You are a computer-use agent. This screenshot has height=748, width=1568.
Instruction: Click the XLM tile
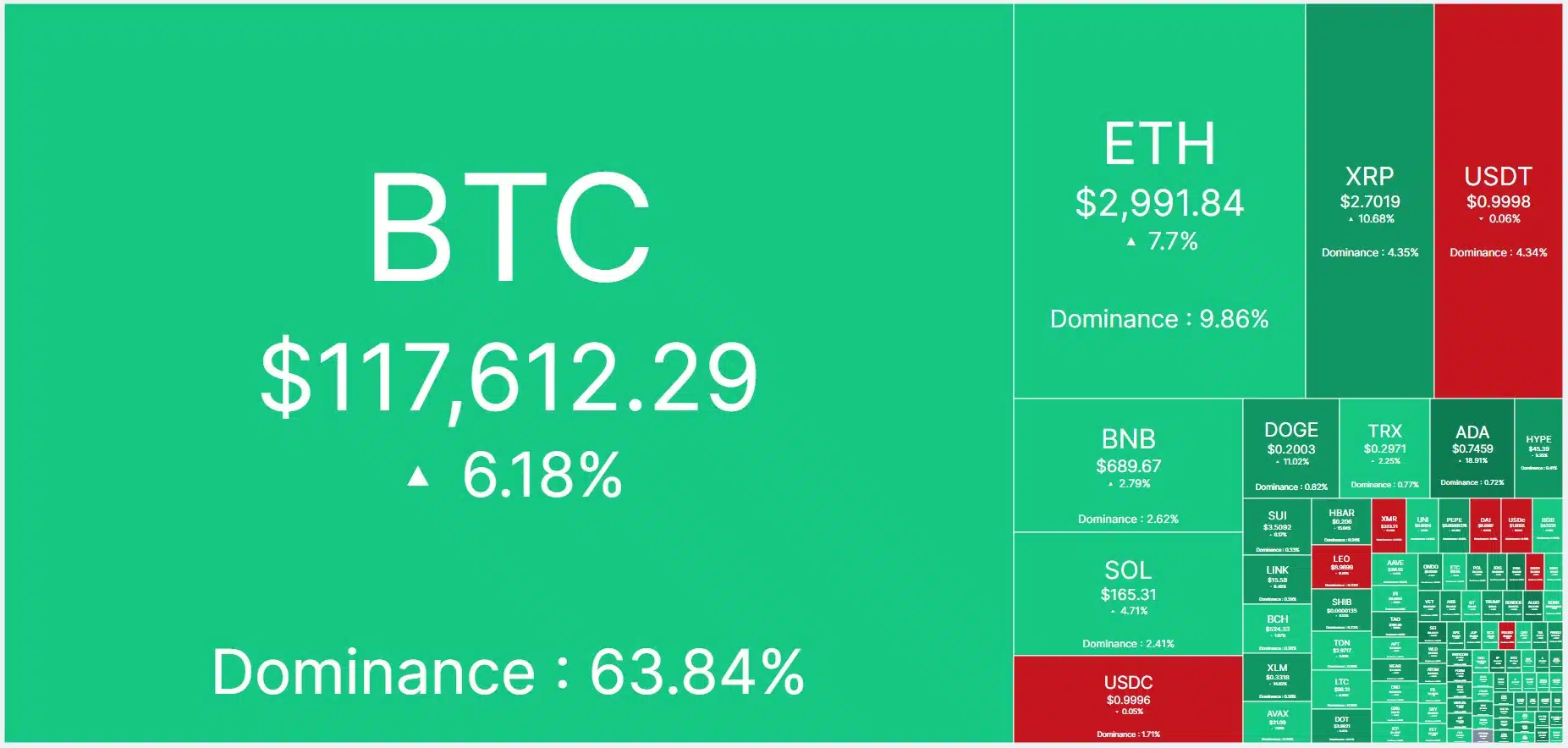point(1277,677)
